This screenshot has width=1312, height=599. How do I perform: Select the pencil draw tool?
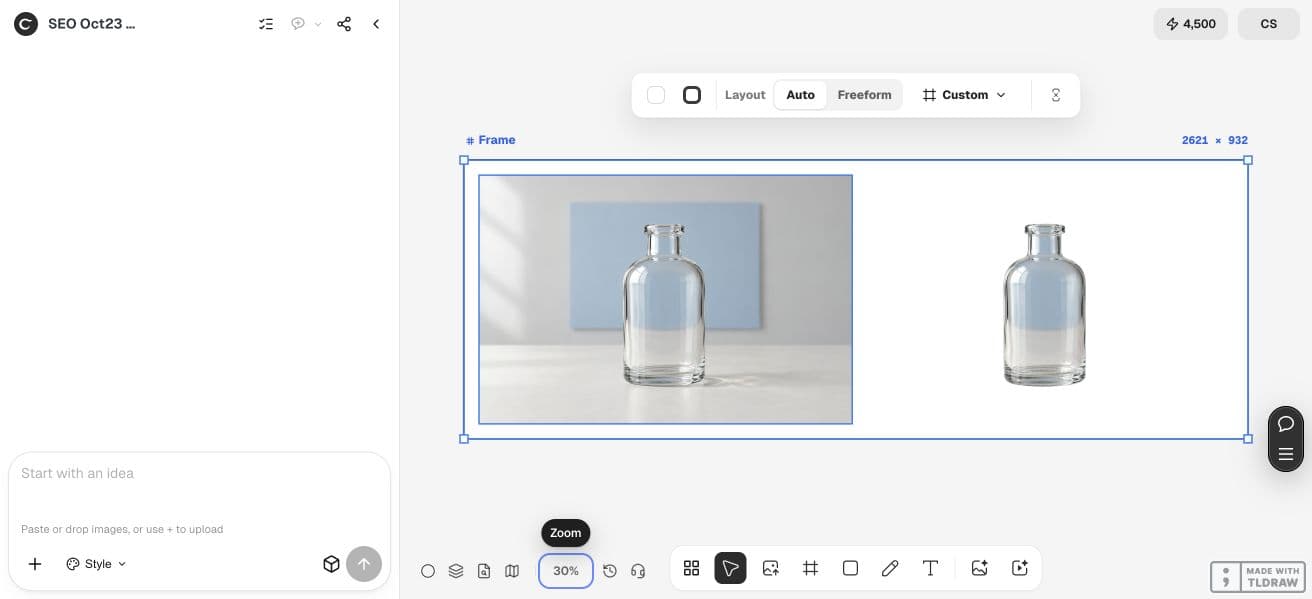pyautogui.click(x=890, y=568)
